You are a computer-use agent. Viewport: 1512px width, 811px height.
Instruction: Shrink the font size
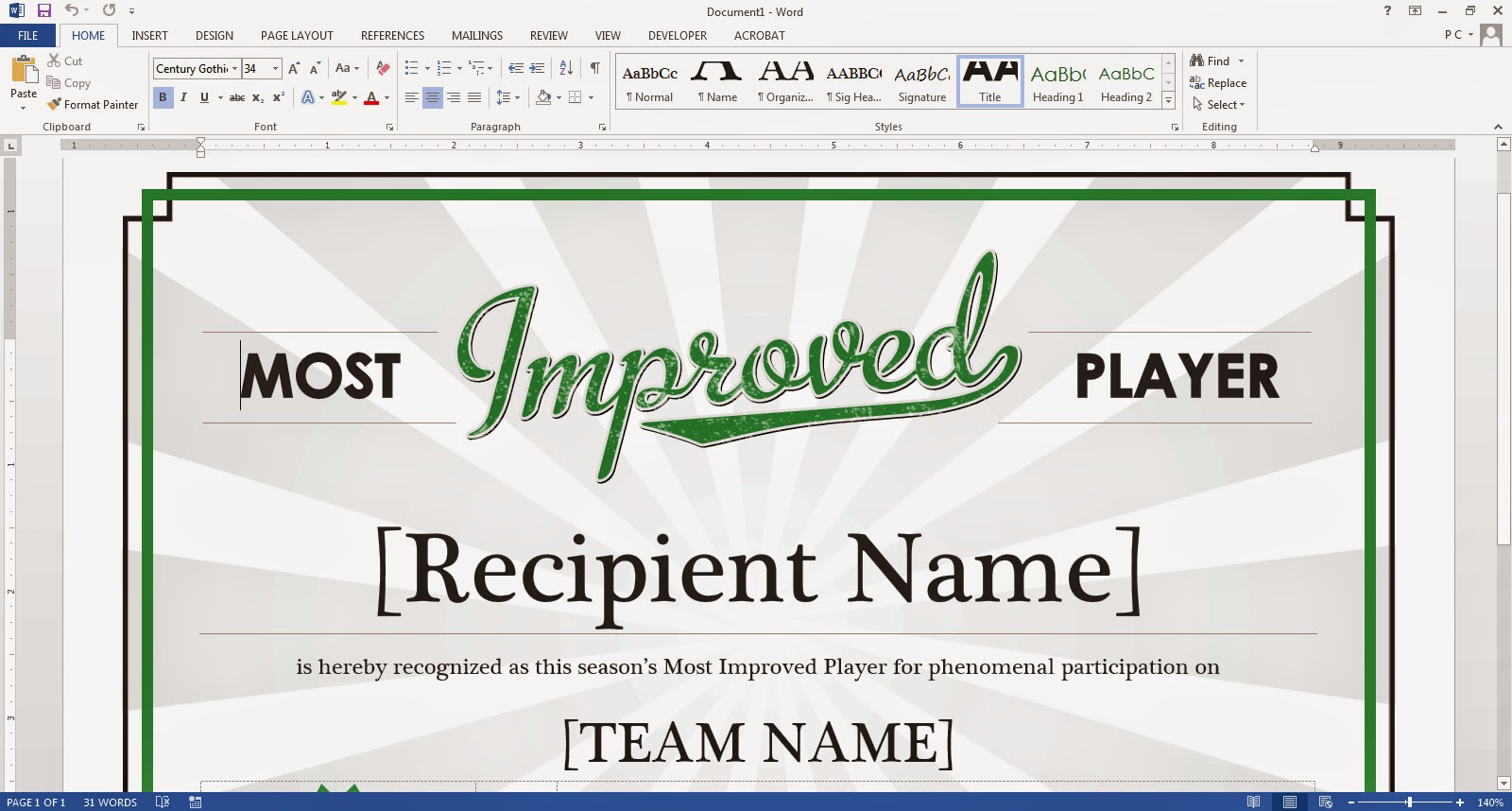315,68
